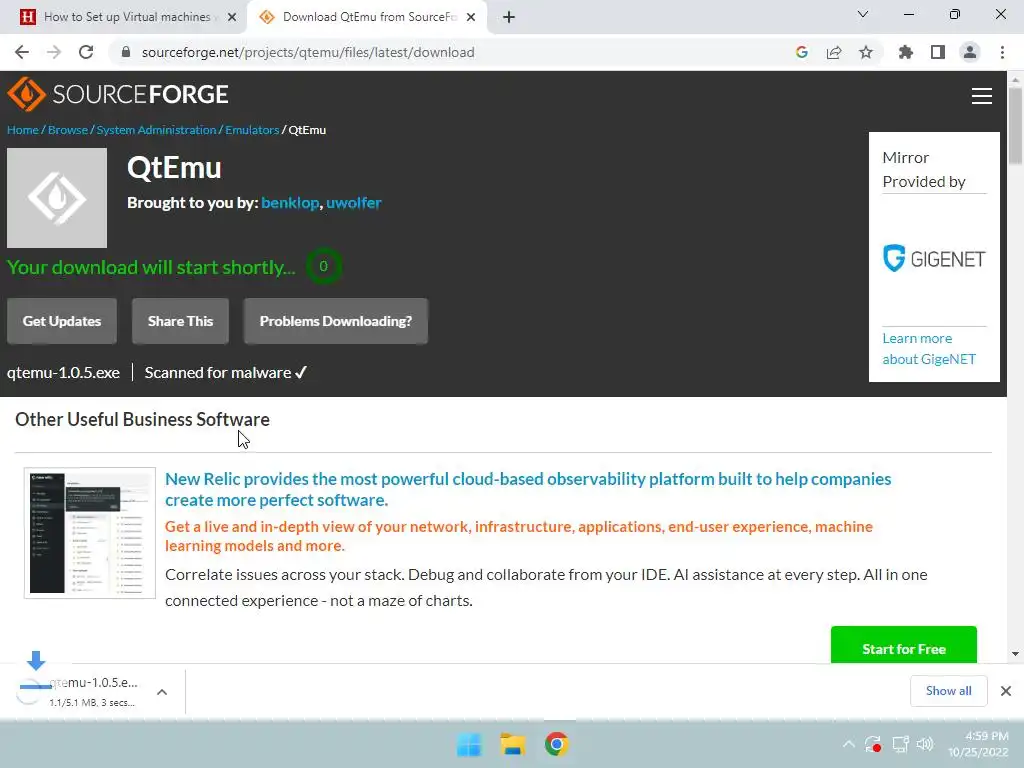
Task: Open the tab search dropdown arrow
Action: (x=863, y=14)
